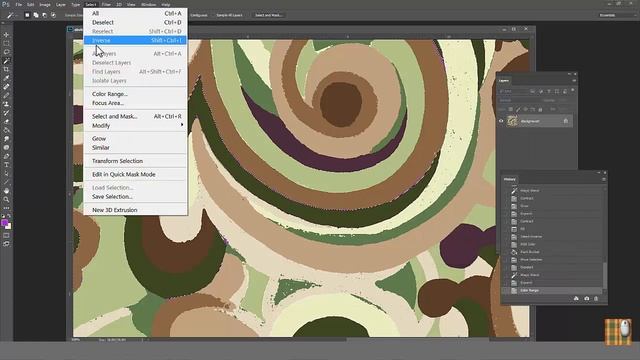Open the File menu
The height and width of the screenshot is (360, 640).
point(18,4)
